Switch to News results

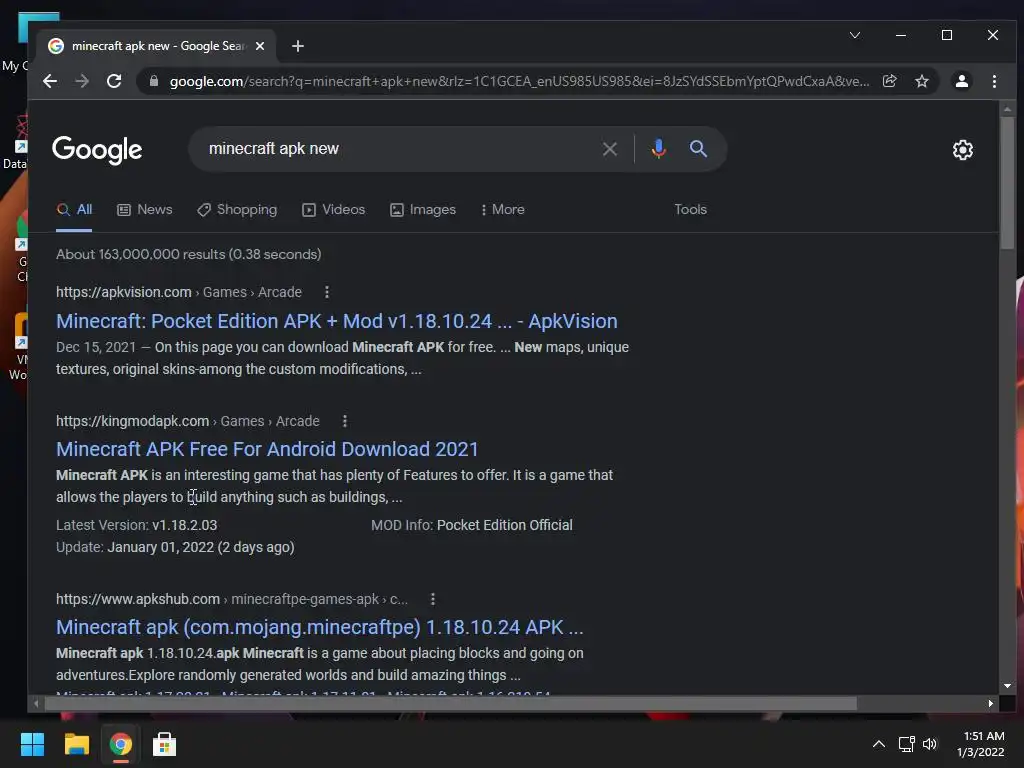click(x=145, y=210)
